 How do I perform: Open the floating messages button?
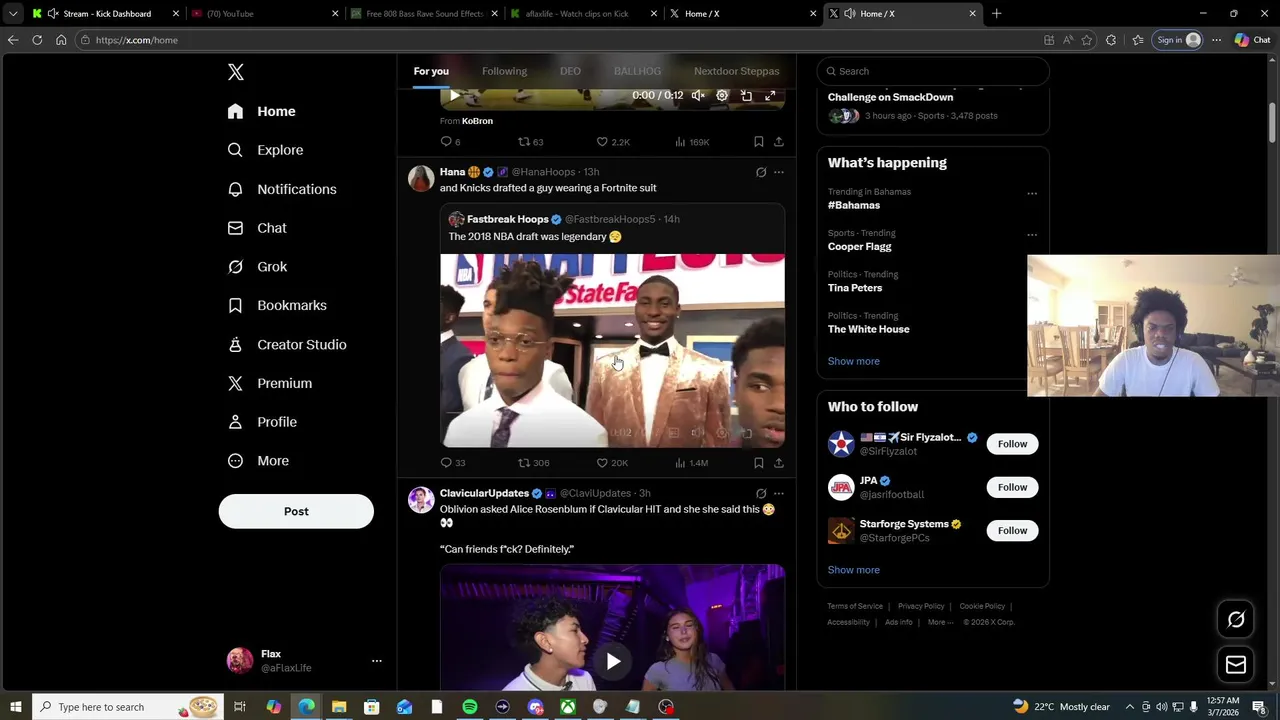click(1236, 665)
